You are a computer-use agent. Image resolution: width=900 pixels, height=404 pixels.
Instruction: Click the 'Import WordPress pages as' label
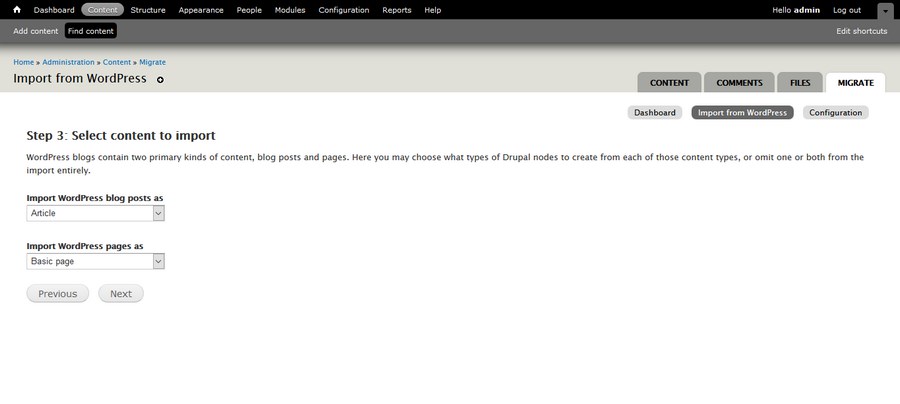click(x=85, y=246)
